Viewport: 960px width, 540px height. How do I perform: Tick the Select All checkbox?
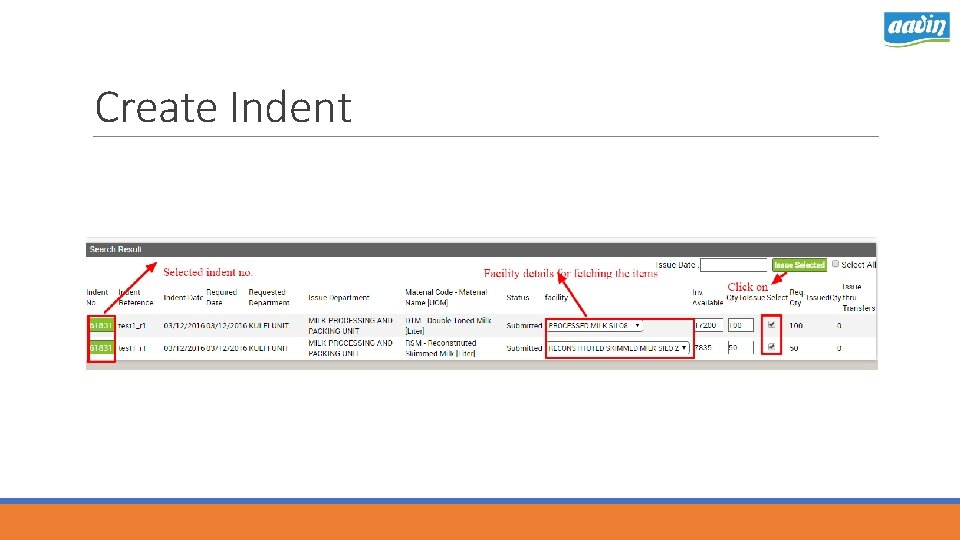coord(835,264)
